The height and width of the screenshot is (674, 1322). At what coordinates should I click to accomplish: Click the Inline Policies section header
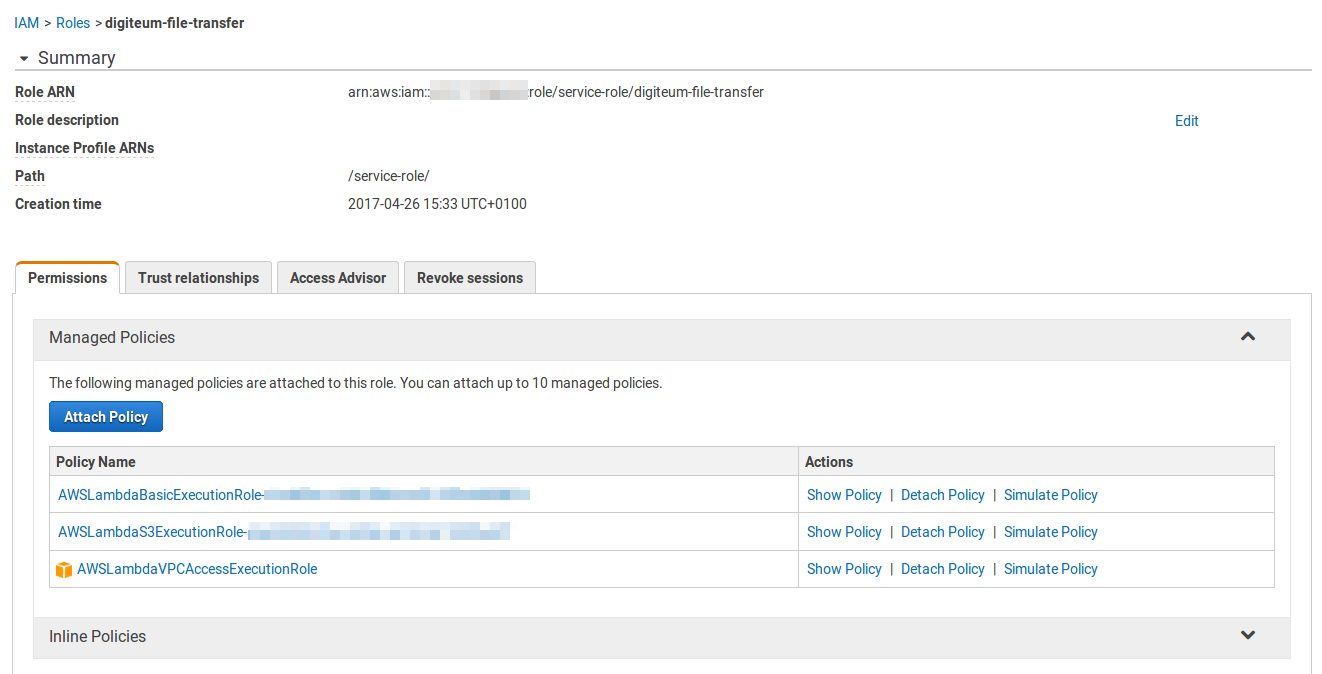coord(98,636)
